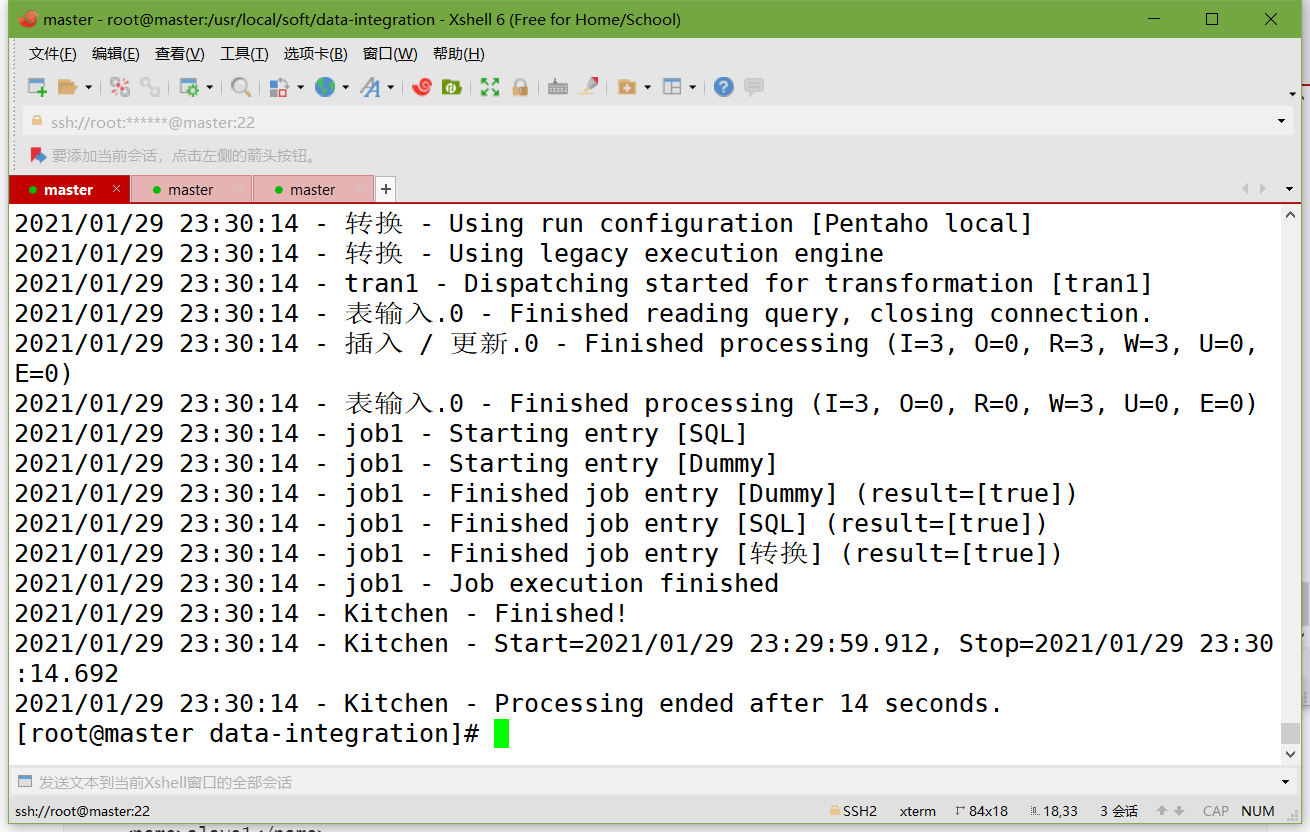Click the red bookmark add-session flag icon

[x=38, y=155]
